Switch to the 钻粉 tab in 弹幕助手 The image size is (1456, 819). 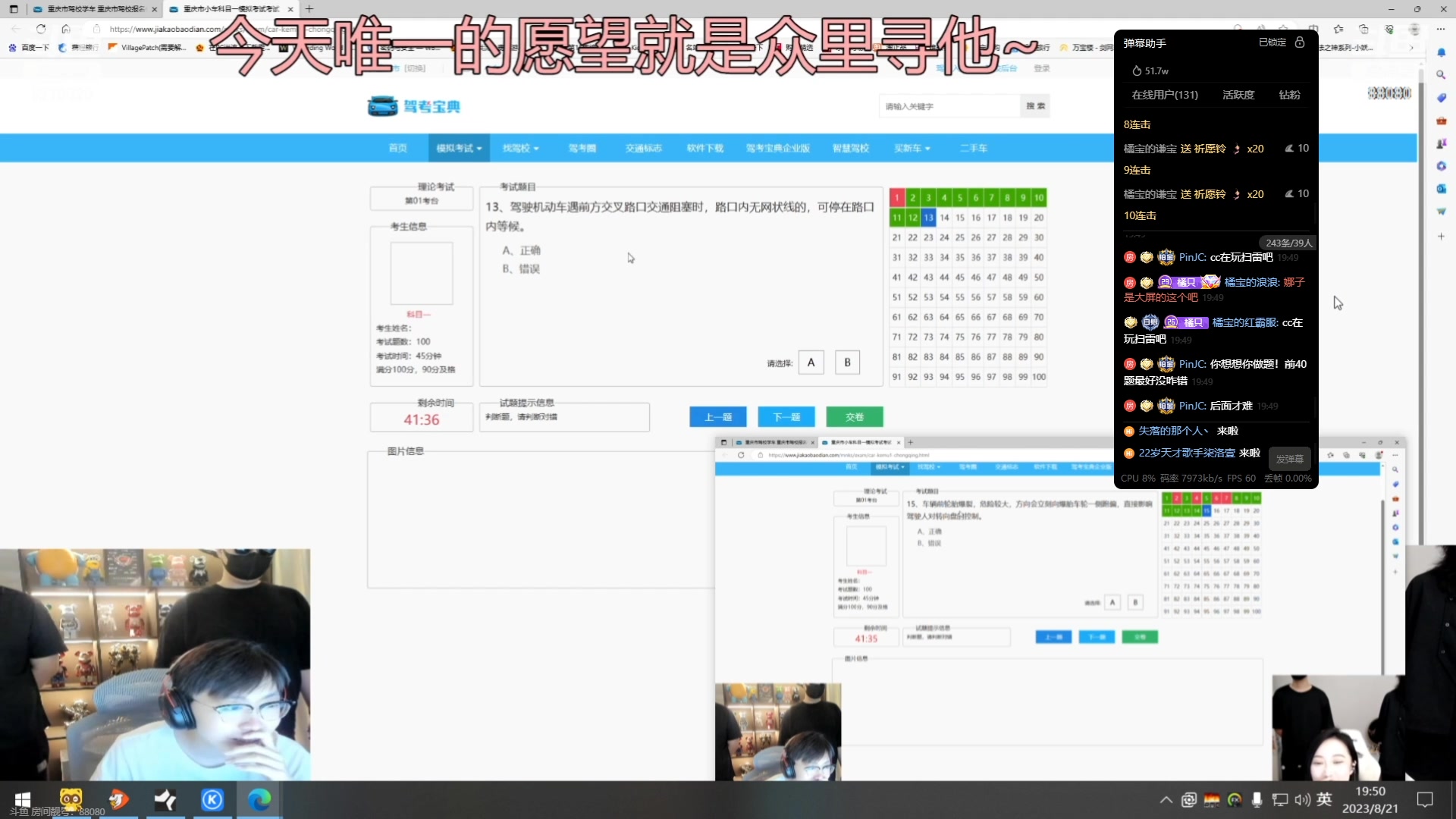1288,95
